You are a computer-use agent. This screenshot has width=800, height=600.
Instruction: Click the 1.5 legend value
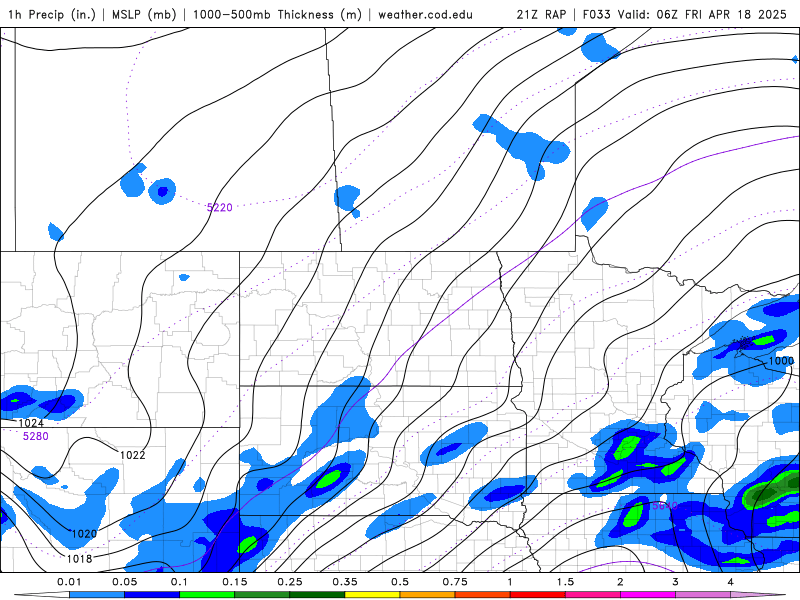(x=565, y=582)
